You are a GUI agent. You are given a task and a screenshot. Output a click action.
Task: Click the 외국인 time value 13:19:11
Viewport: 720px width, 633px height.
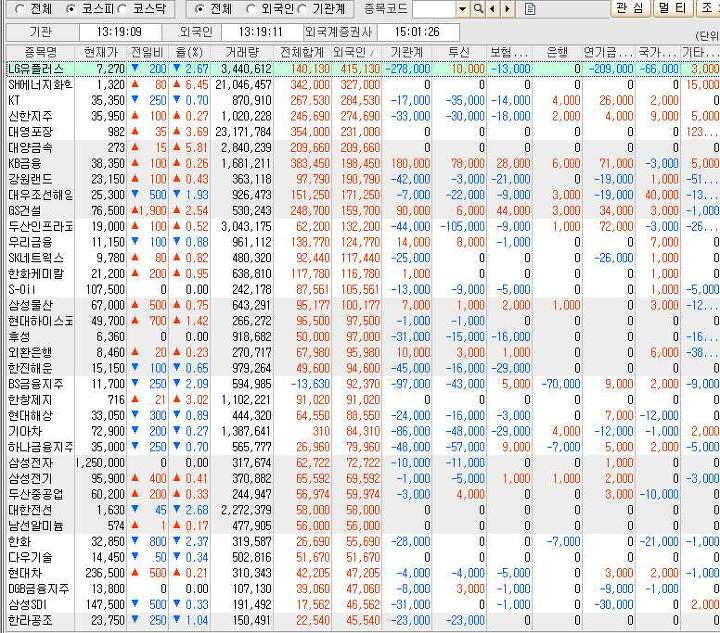click(260, 32)
